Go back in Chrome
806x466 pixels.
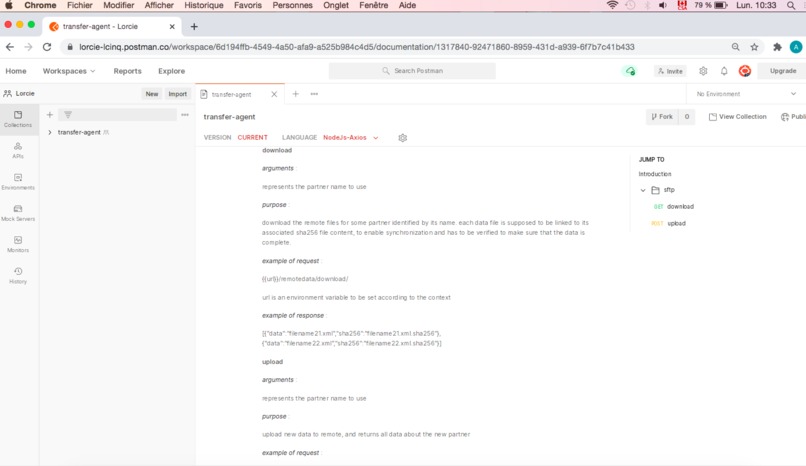pyautogui.click(x=10, y=47)
